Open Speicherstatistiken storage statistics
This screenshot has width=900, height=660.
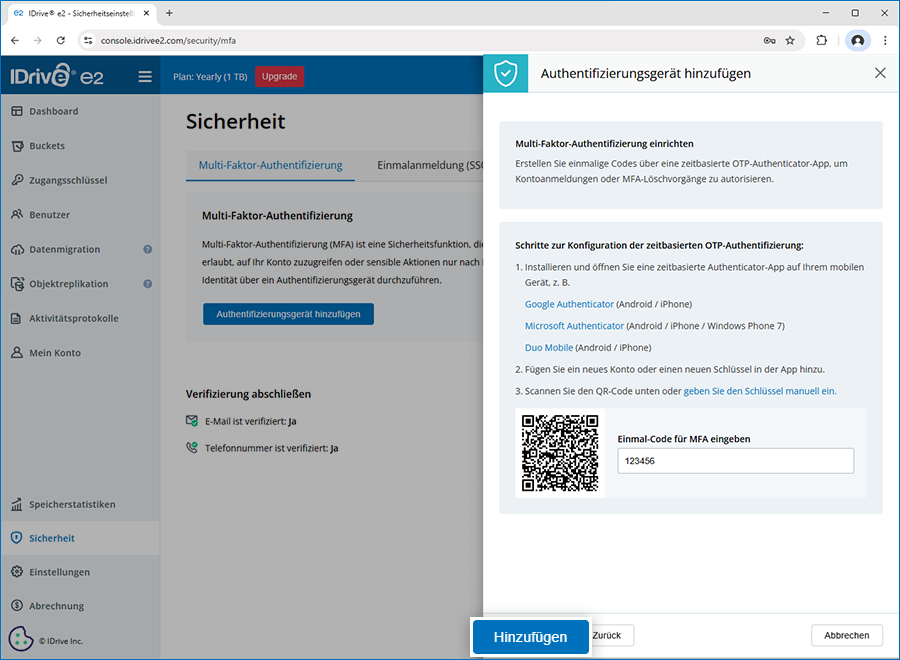click(x=72, y=504)
